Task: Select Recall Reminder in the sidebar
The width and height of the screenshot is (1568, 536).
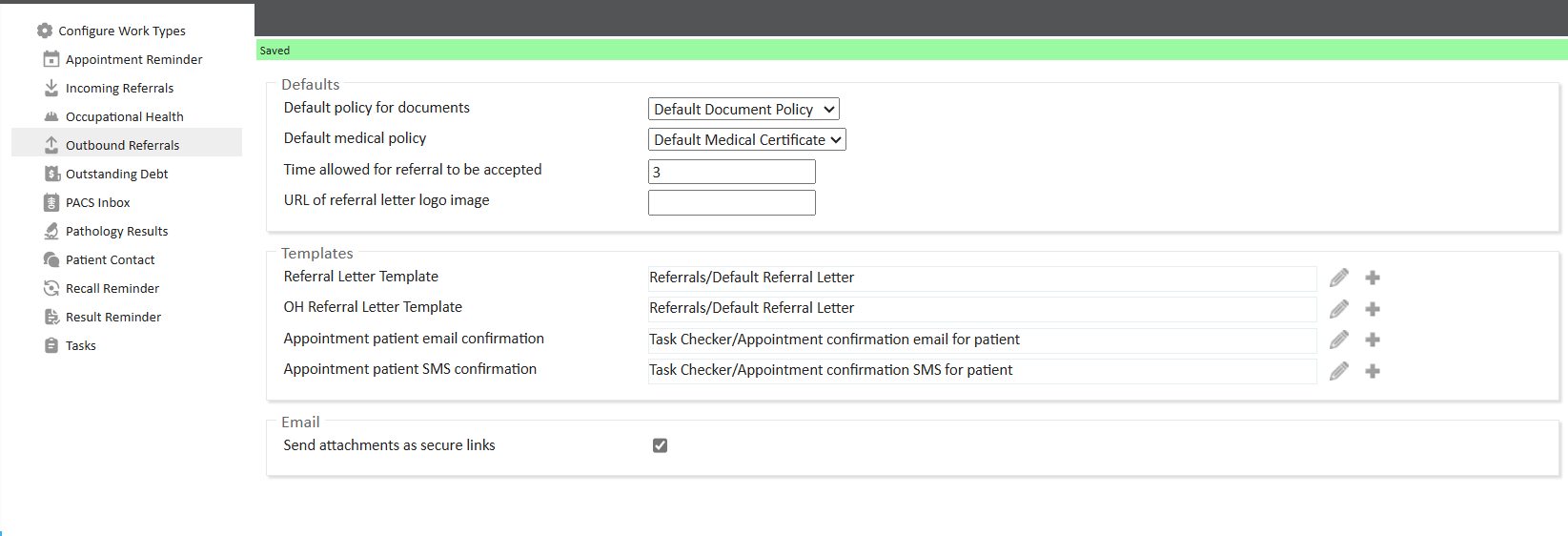Action: (x=112, y=288)
